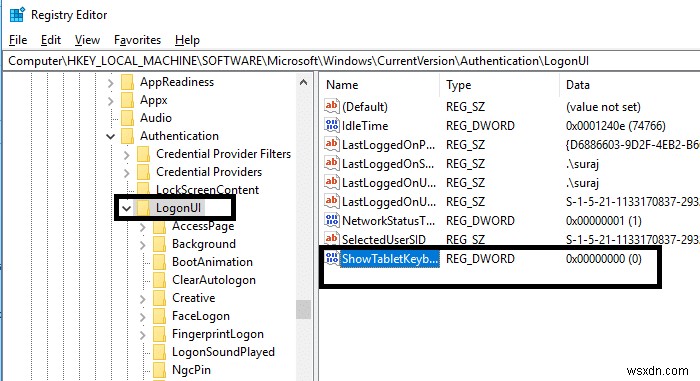
Task: Click the Creative folder icon
Action: coord(159,298)
